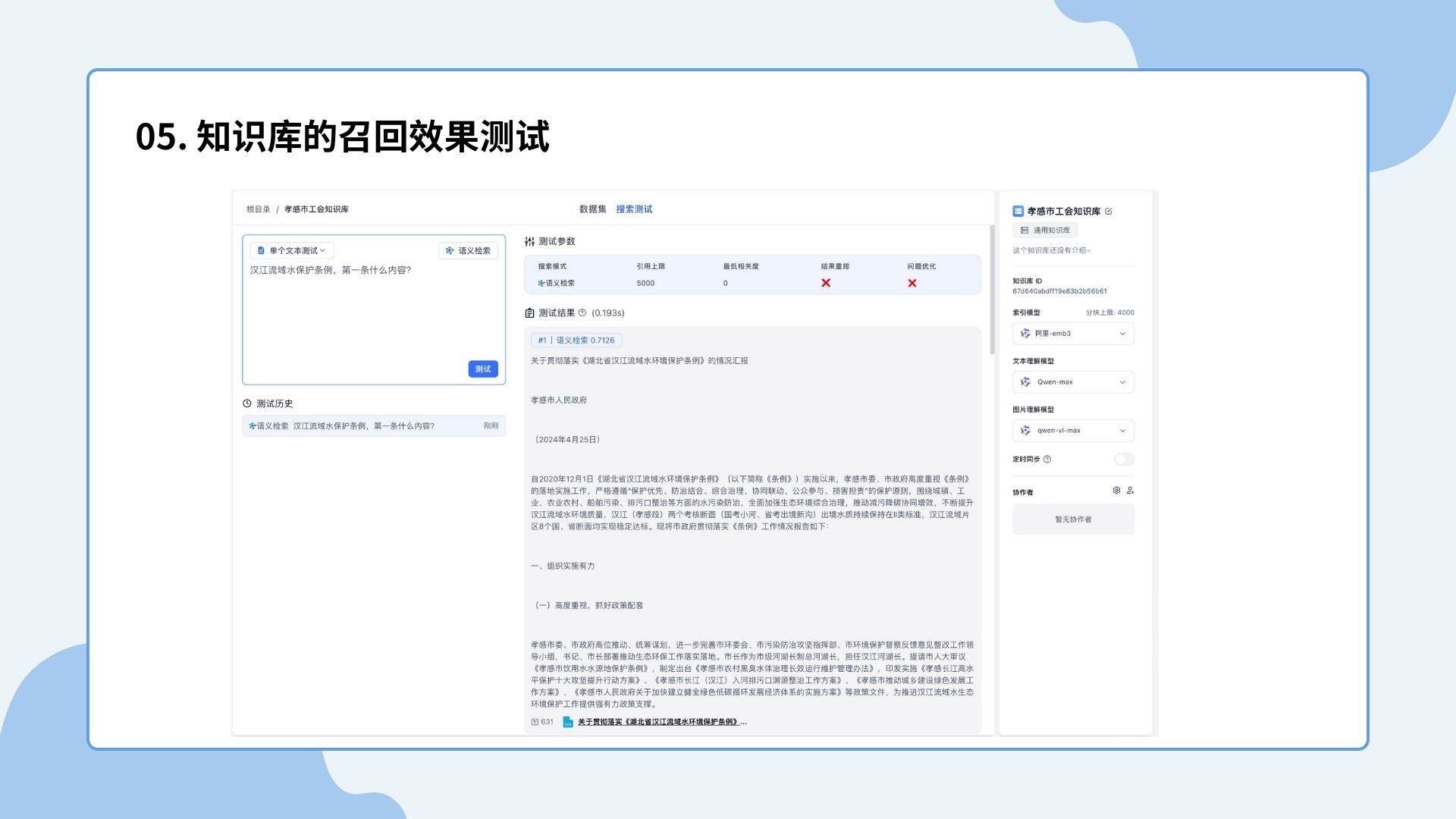Viewport: 1456px width, 819px height.
Task: Click the red X under 问题优化
Action: (x=912, y=283)
